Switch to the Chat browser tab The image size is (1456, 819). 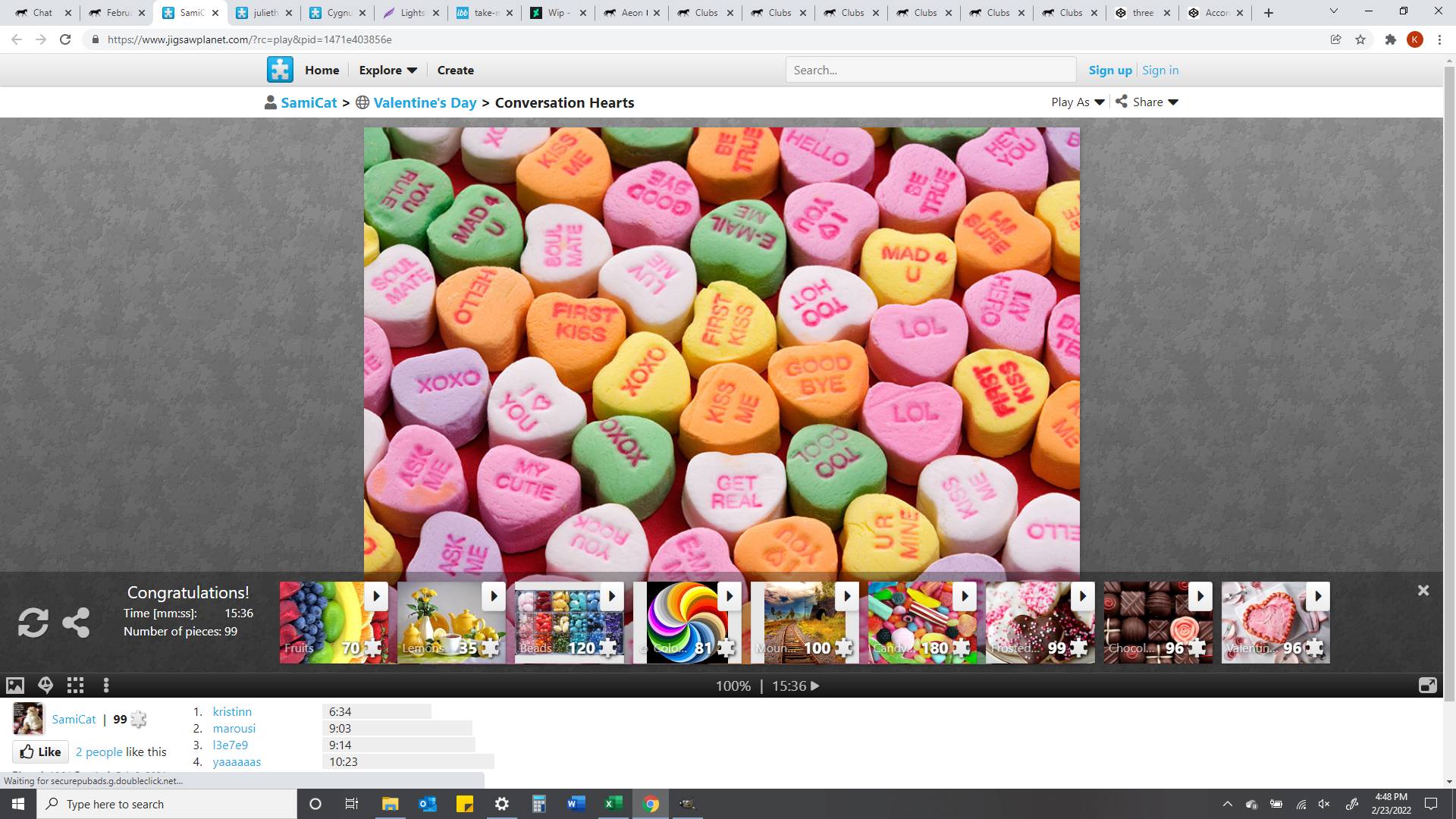43,12
